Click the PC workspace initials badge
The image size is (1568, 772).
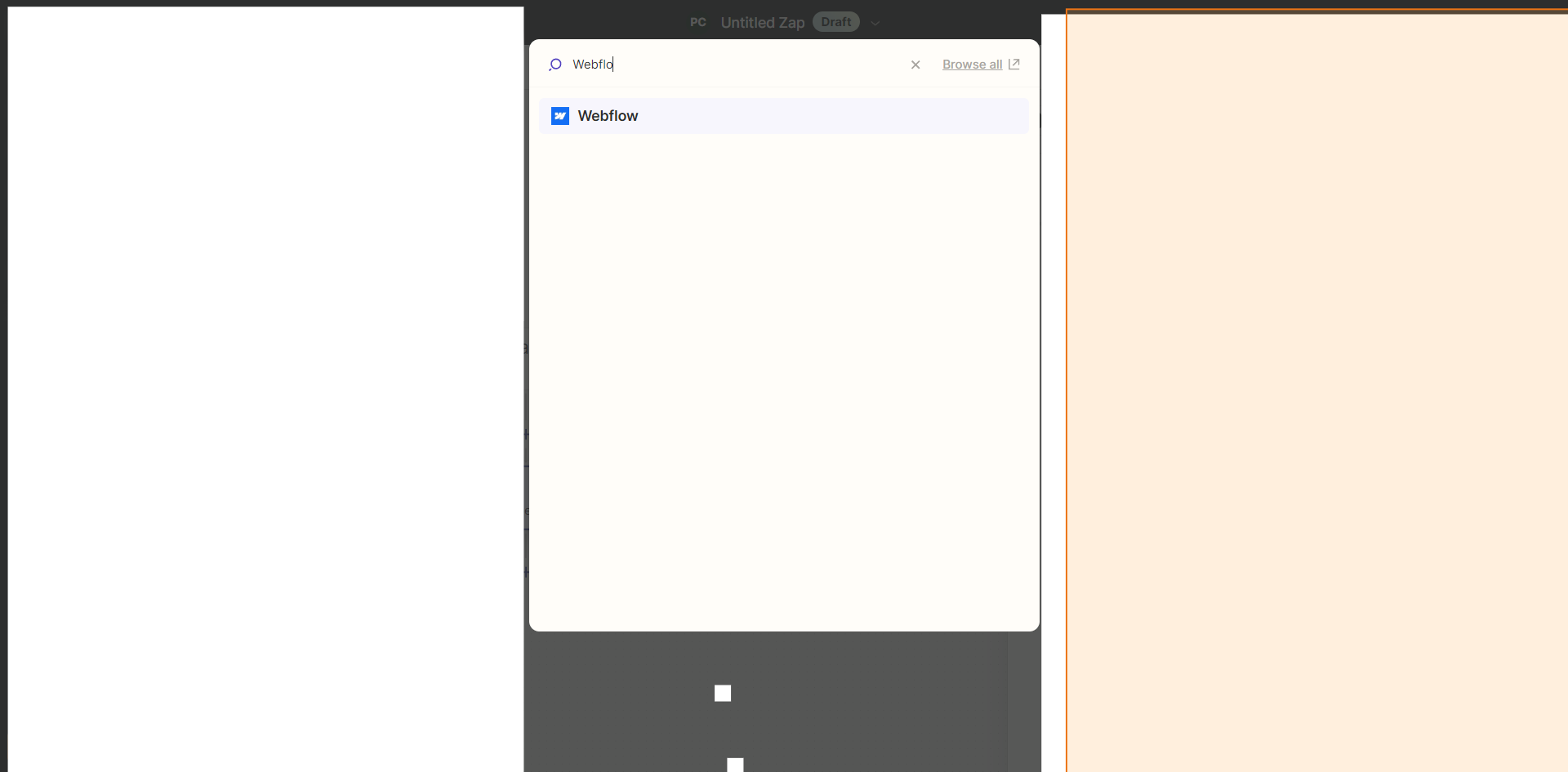[698, 22]
